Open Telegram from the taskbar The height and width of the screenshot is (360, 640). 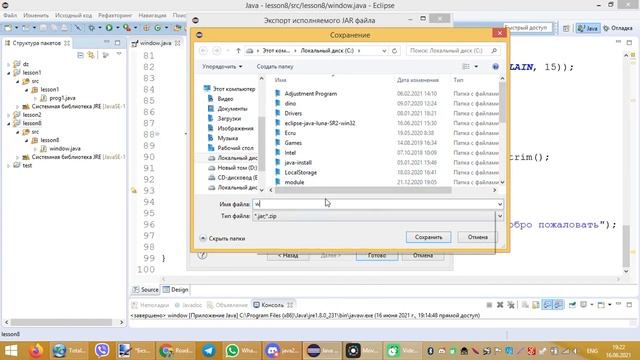(x=209, y=351)
